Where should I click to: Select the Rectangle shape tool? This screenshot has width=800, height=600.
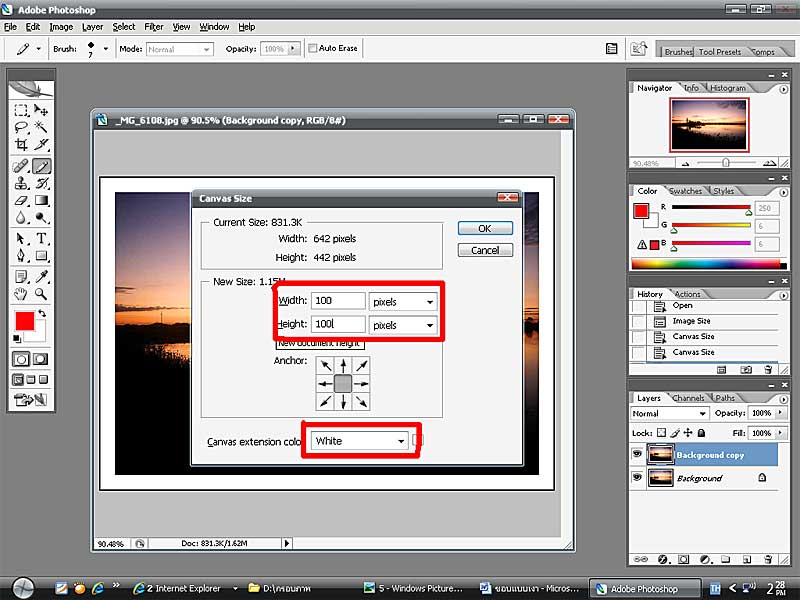(x=41, y=255)
